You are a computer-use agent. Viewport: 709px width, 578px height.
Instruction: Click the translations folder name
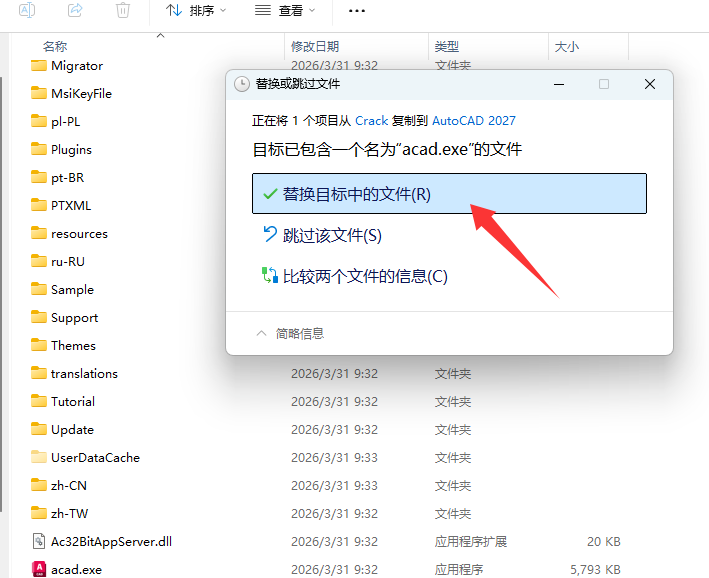84,374
